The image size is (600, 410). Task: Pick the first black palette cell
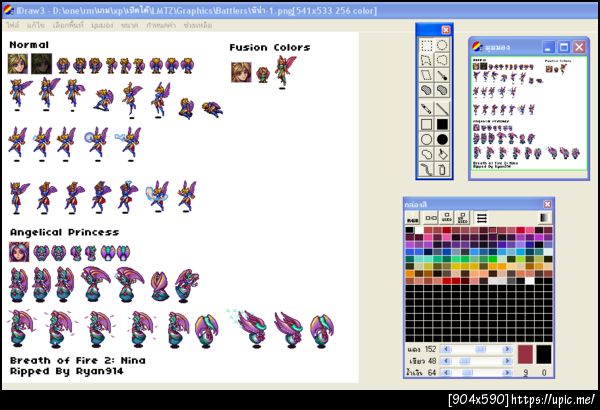[410, 230]
